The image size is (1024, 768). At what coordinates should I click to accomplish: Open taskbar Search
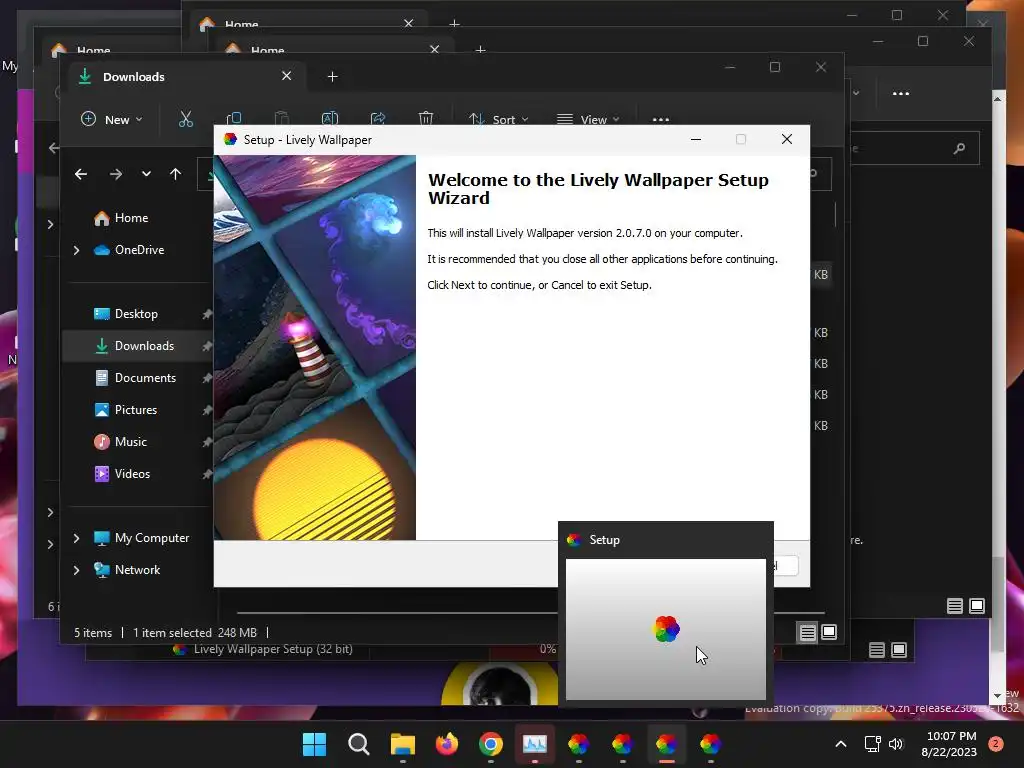pos(359,744)
